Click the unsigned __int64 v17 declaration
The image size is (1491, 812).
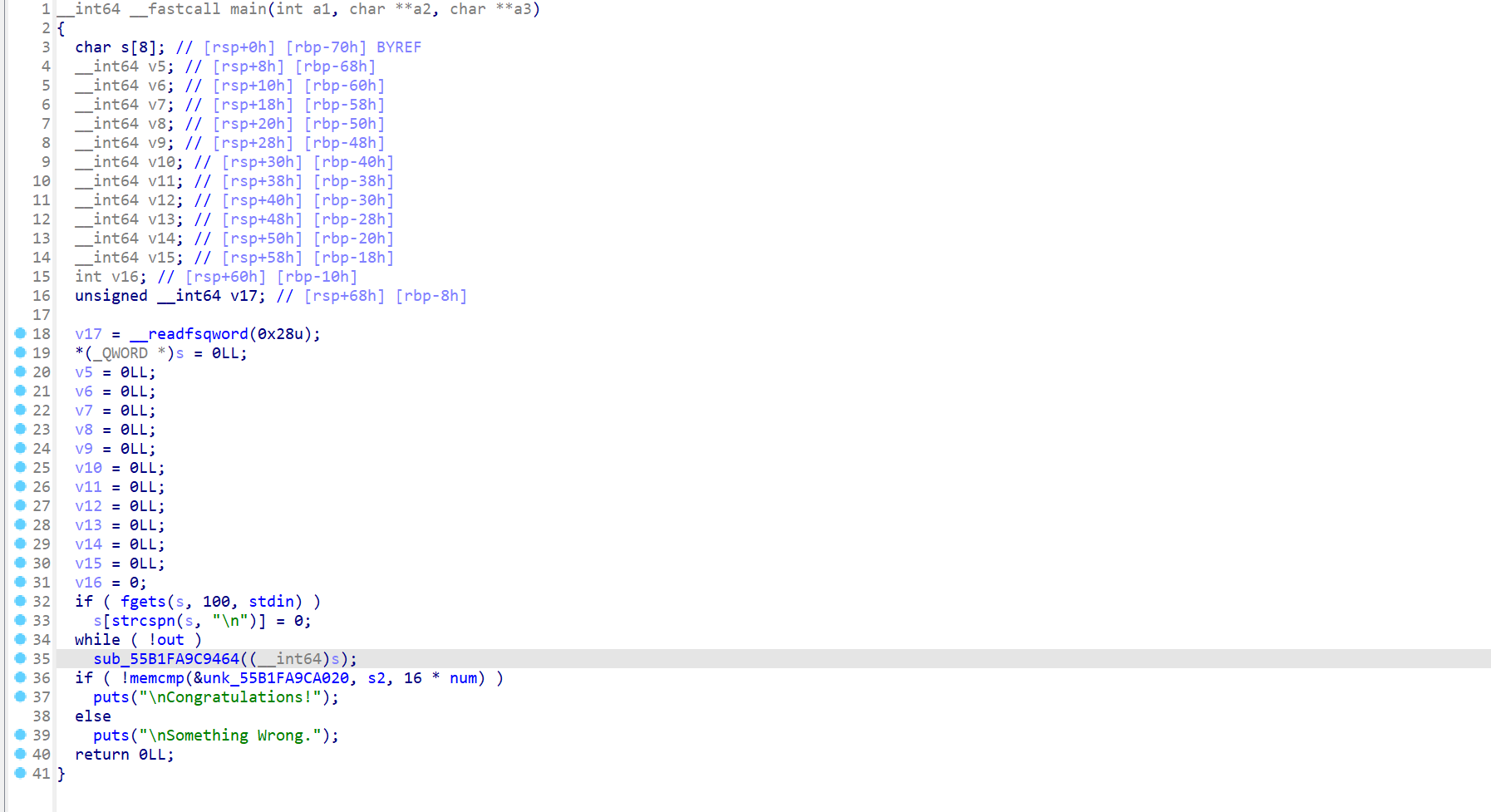pyautogui.click(x=170, y=296)
